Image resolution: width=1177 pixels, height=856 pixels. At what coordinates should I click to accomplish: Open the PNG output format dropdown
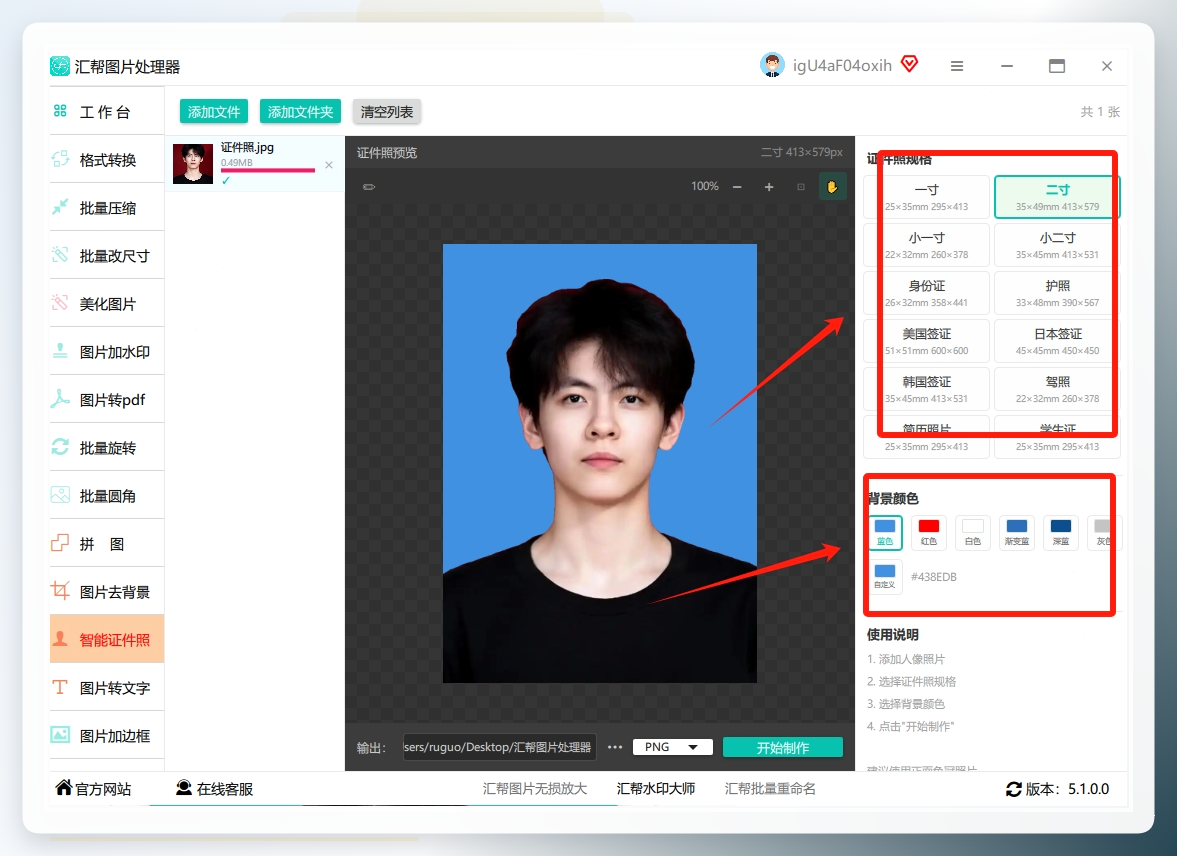672,747
